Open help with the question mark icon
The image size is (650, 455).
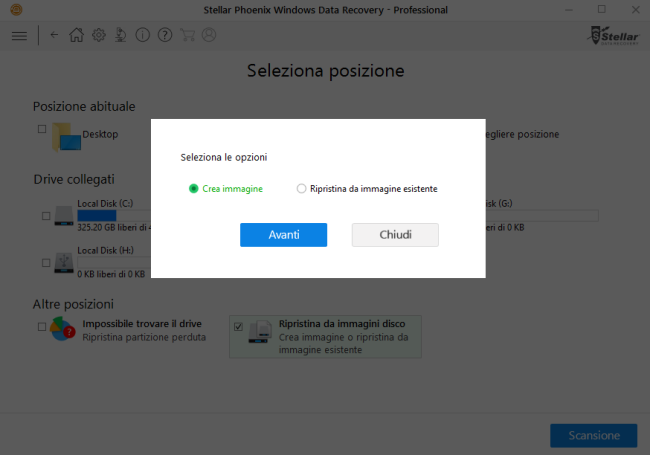pyautogui.click(x=165, y=35)
